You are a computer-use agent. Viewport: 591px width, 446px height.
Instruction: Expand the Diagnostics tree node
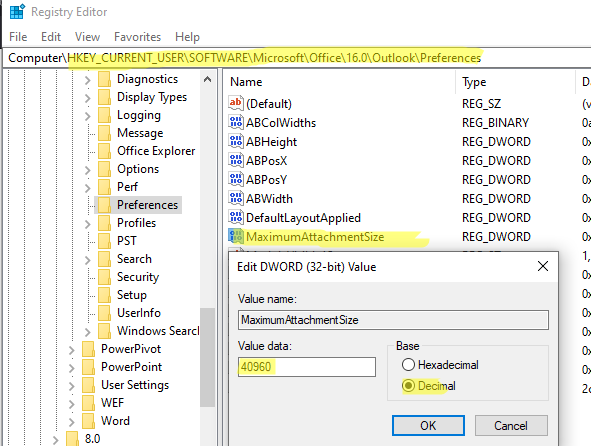[x=87, y=80]
